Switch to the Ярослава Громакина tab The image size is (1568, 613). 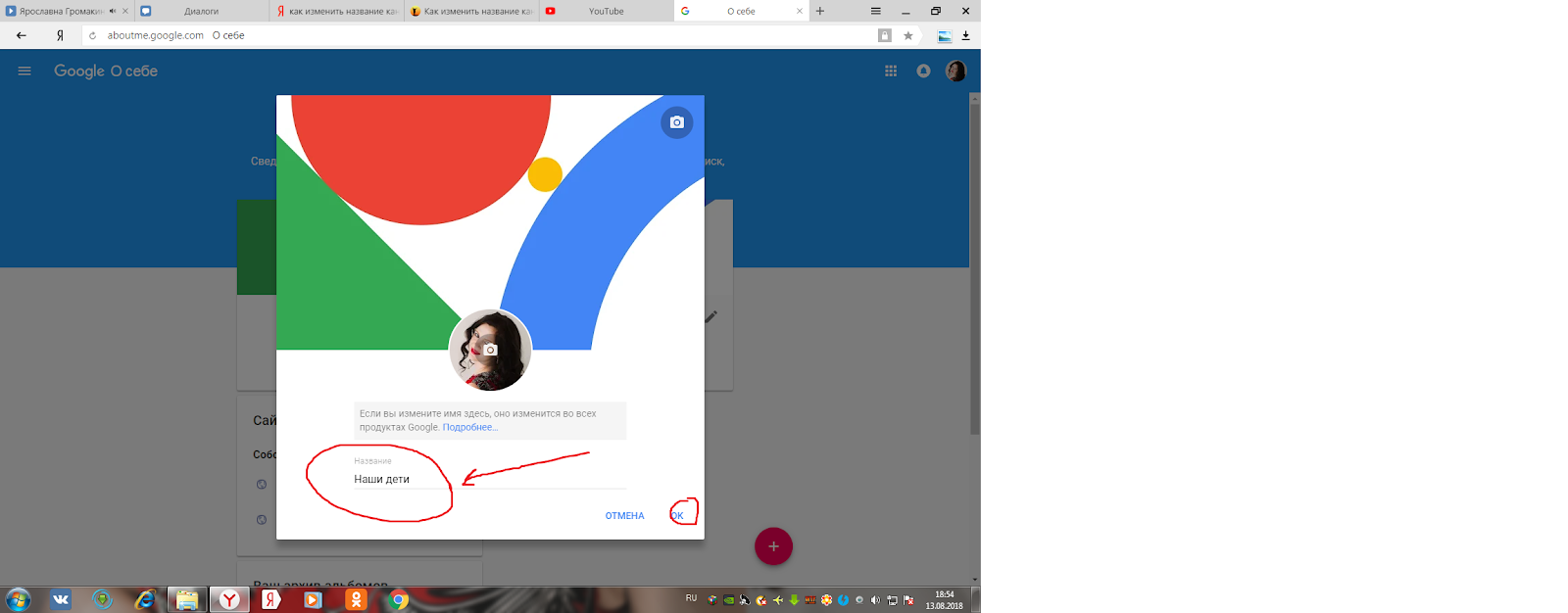tap(67, 11)
